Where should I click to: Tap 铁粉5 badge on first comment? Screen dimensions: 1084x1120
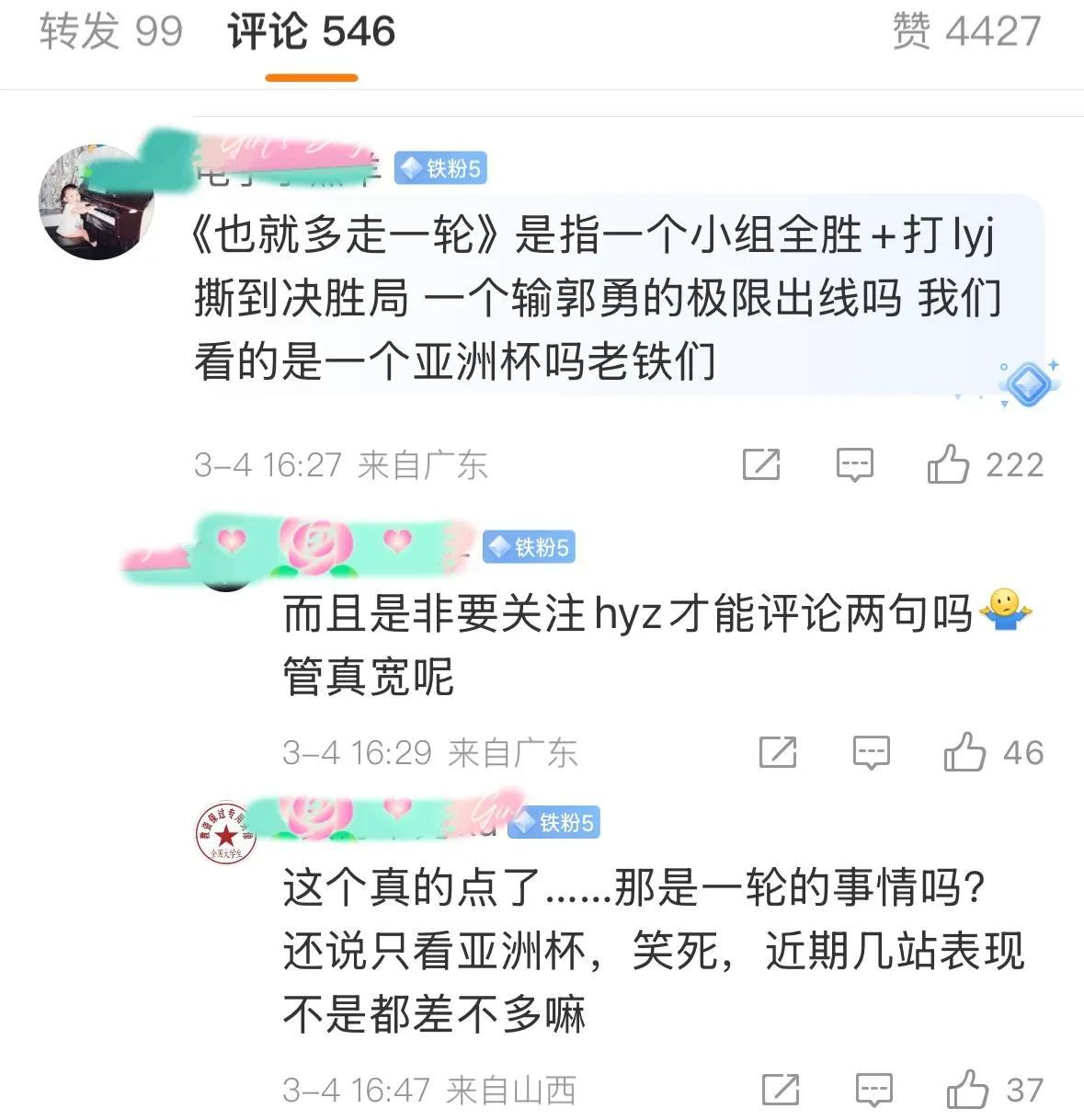(440, 169)
